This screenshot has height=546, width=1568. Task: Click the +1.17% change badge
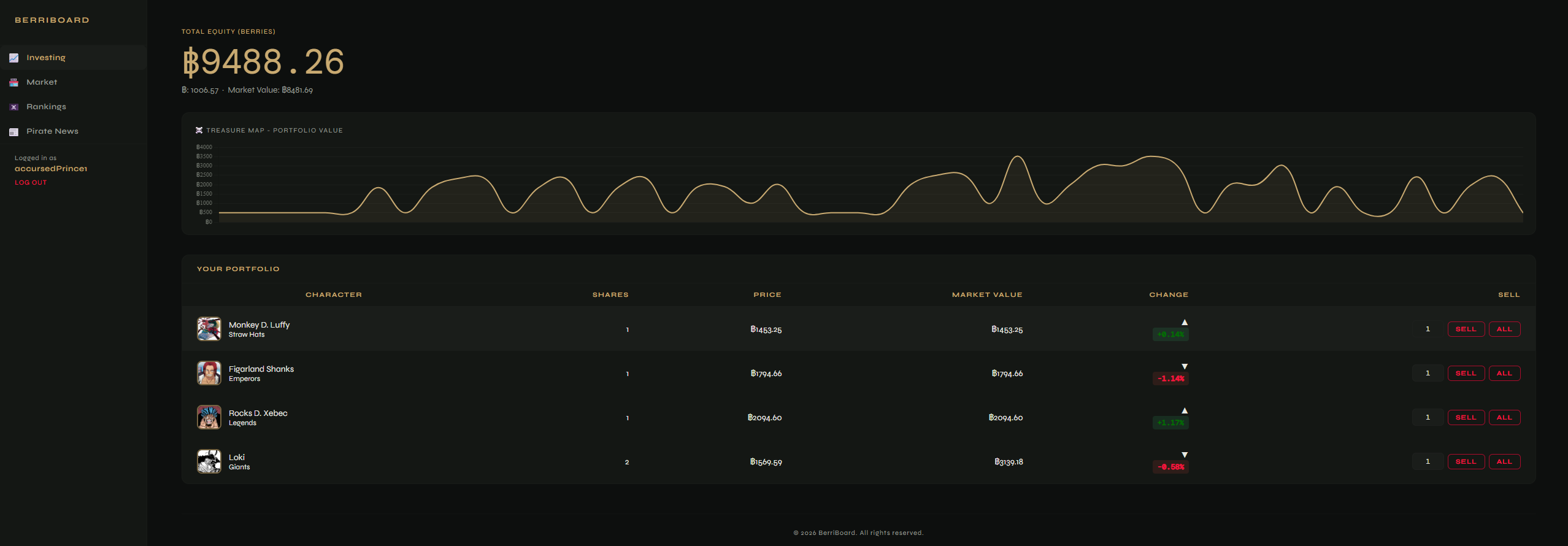tap(1170, 423)
